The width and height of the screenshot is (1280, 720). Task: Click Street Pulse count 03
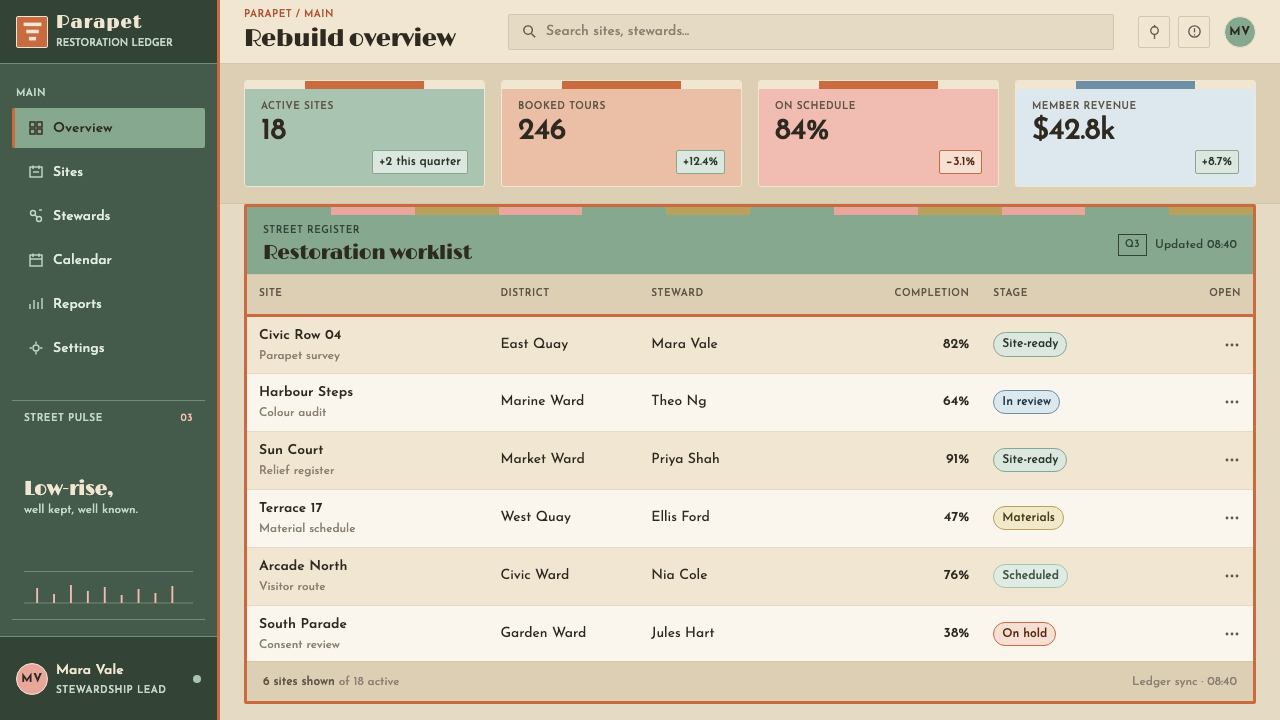pyautogui.click(x=186, y=418)
